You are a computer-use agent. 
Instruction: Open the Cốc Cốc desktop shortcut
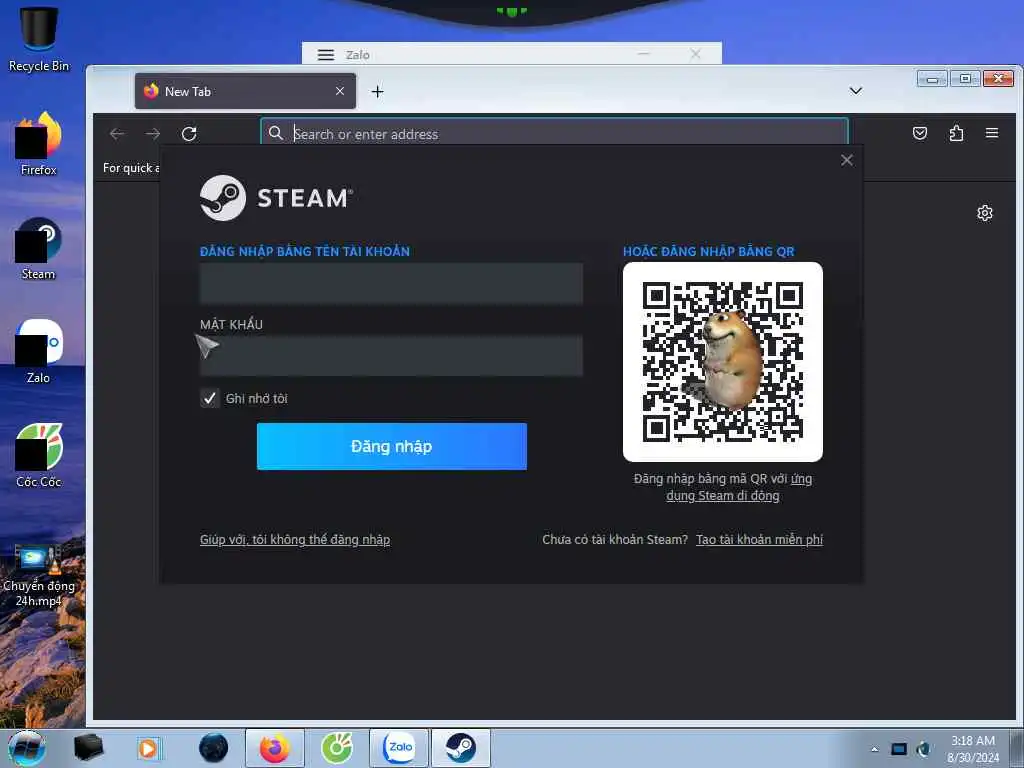click(x=39, y=455)
